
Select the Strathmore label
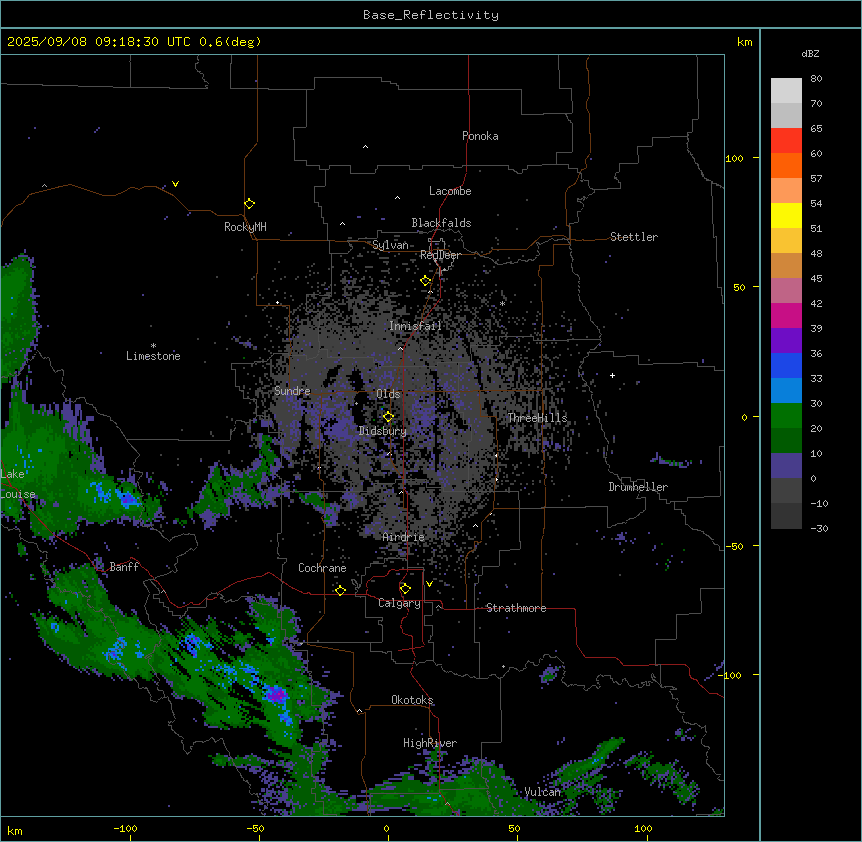(516, 608)
